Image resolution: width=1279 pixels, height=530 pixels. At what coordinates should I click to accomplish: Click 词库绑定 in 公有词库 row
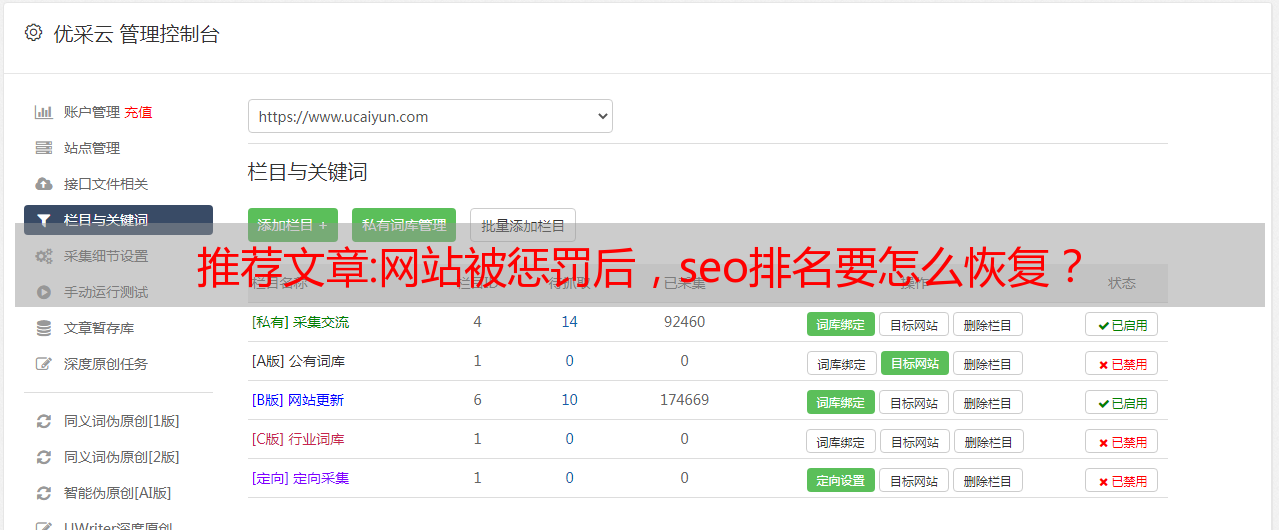coord(842,363)
